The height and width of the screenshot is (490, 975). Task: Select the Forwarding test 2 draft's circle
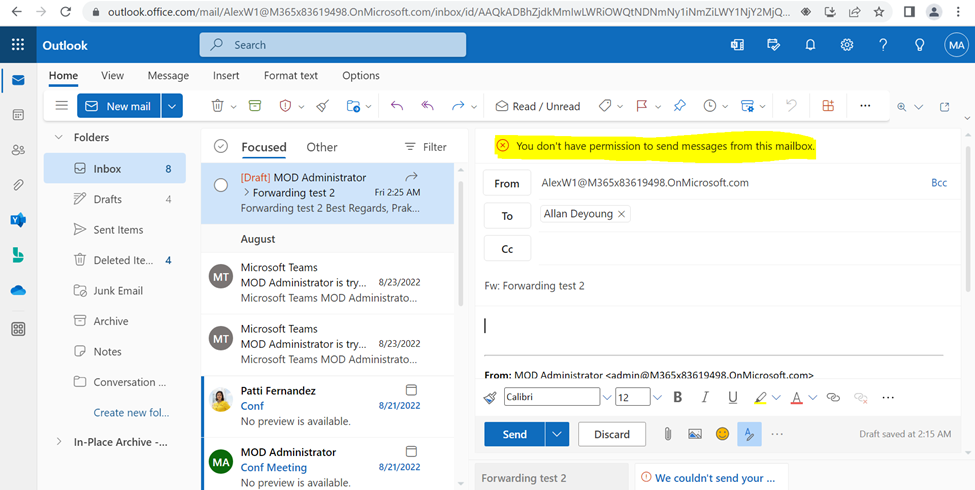pyautogui.click(x=221, y=185)
